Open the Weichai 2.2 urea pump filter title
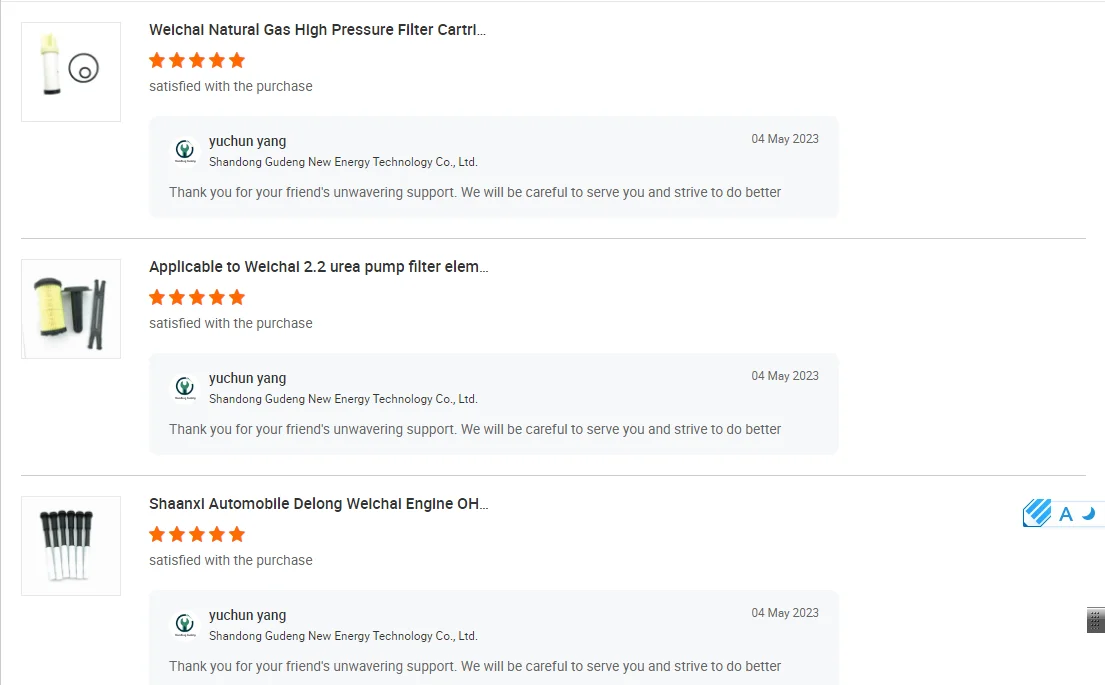The width and height of the screenshot is (1105, 685). click(x=318, y=267)
